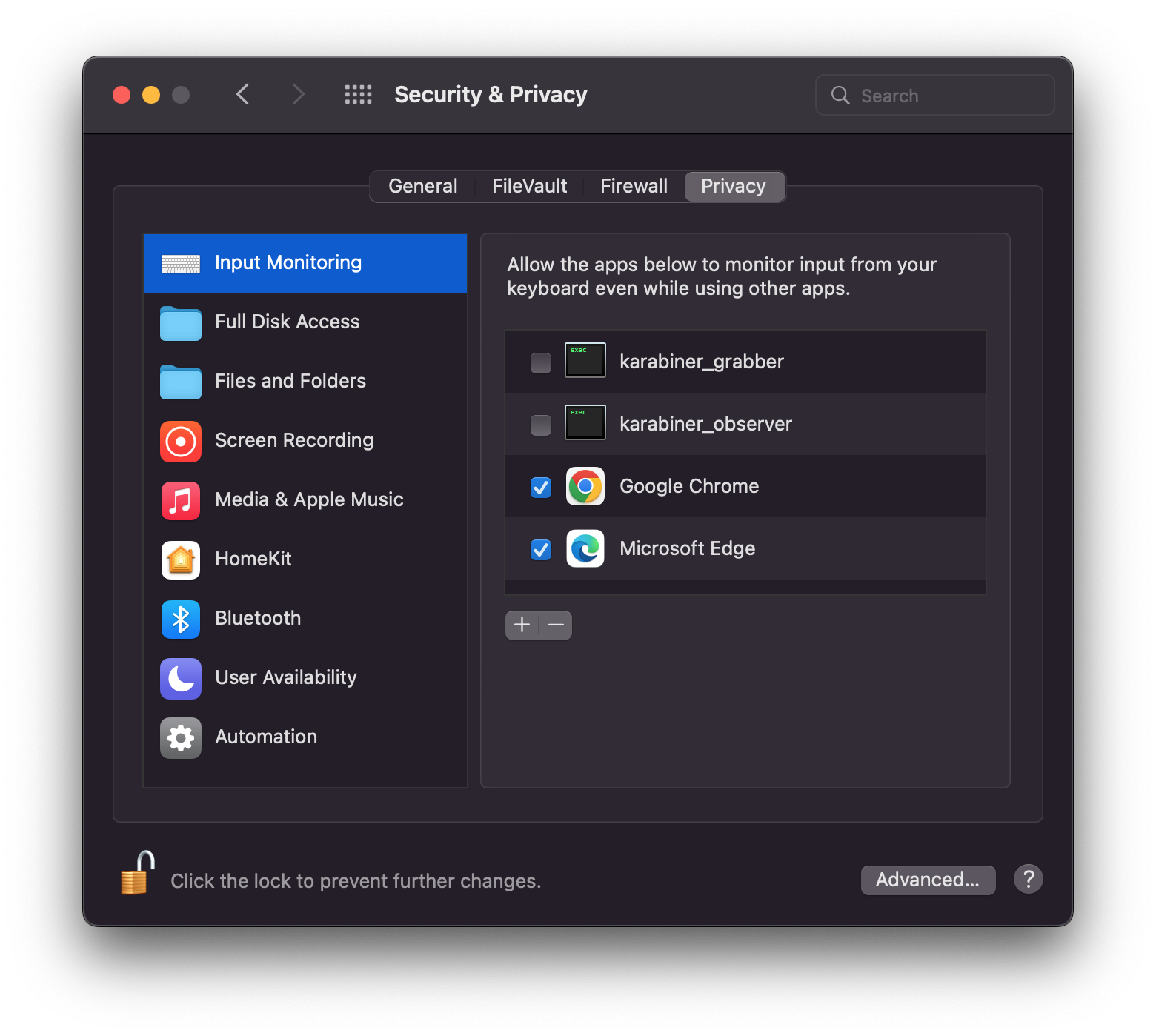Enable the karabiner_observer checkbox

coord(541,425)
